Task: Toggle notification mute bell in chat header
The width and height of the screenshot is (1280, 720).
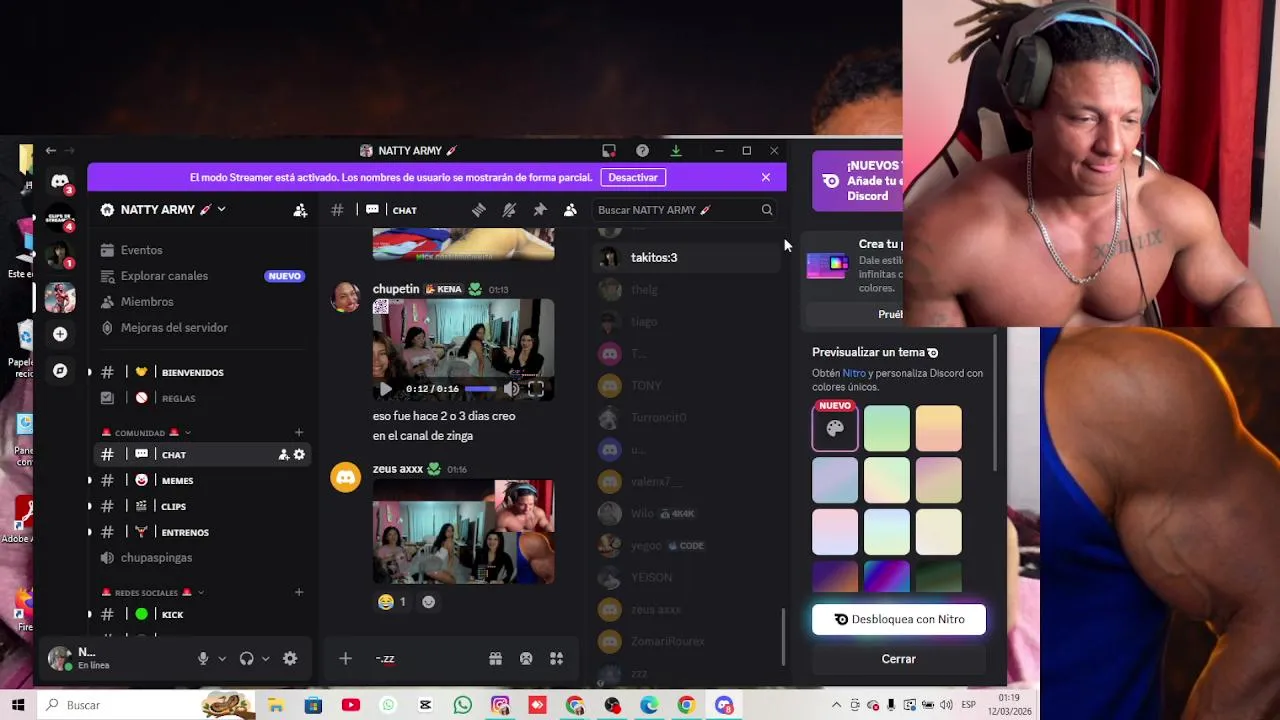Action: pos(509,210)
